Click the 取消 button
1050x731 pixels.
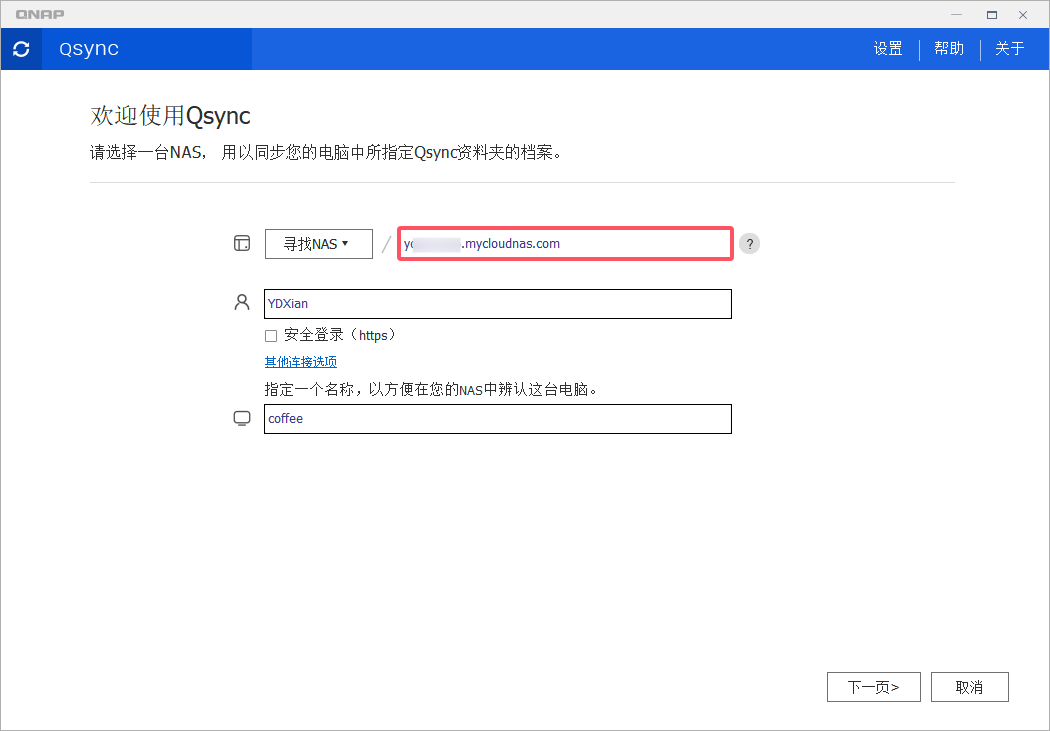(970, 687)
